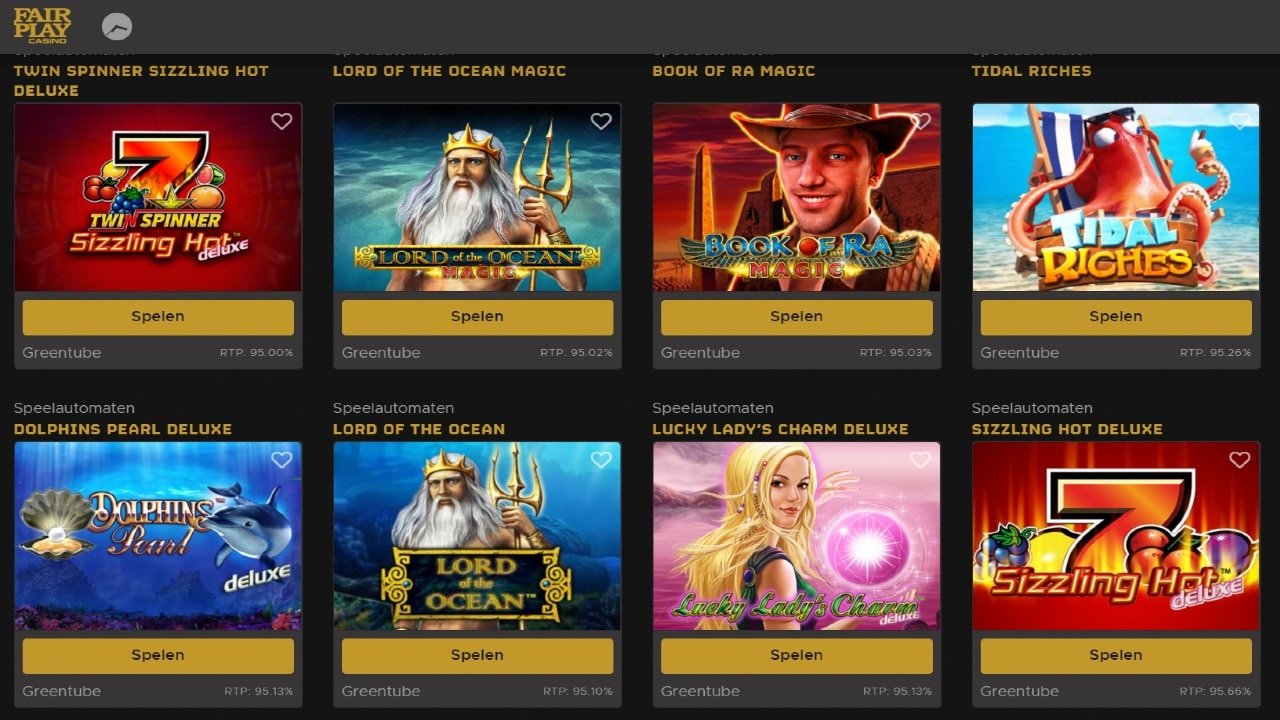Click the Tidal Riches title text
This screenshot has height=720, width=1280.
(1032, 71)
